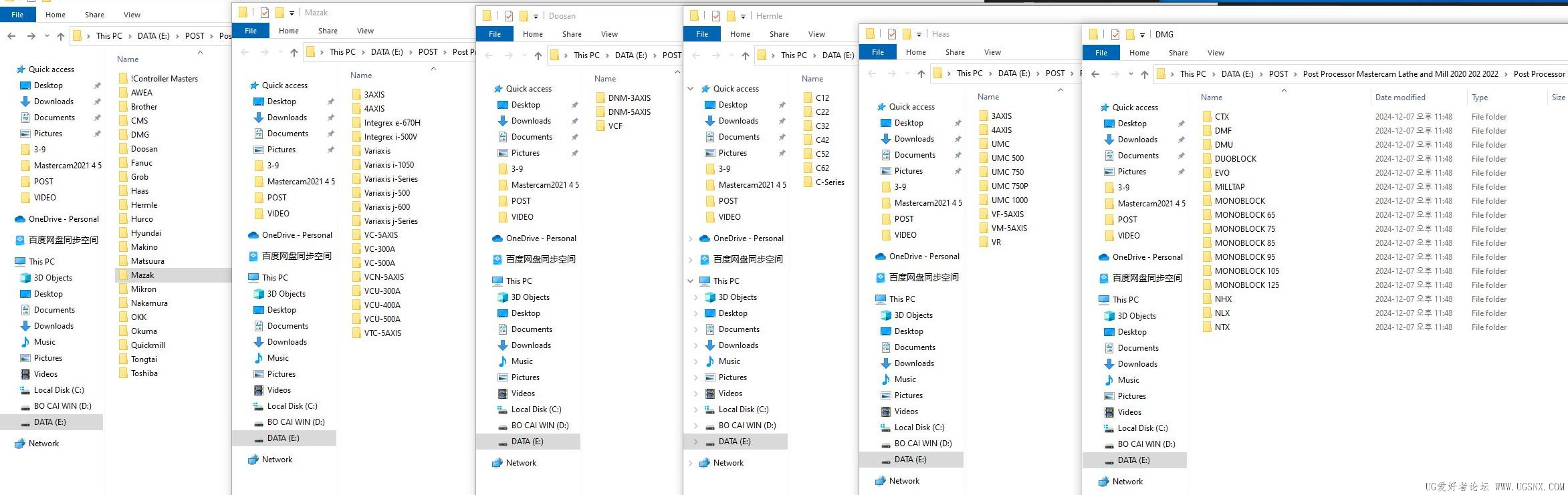Click the up arrow in the DMG window

tap(1145, 74)
